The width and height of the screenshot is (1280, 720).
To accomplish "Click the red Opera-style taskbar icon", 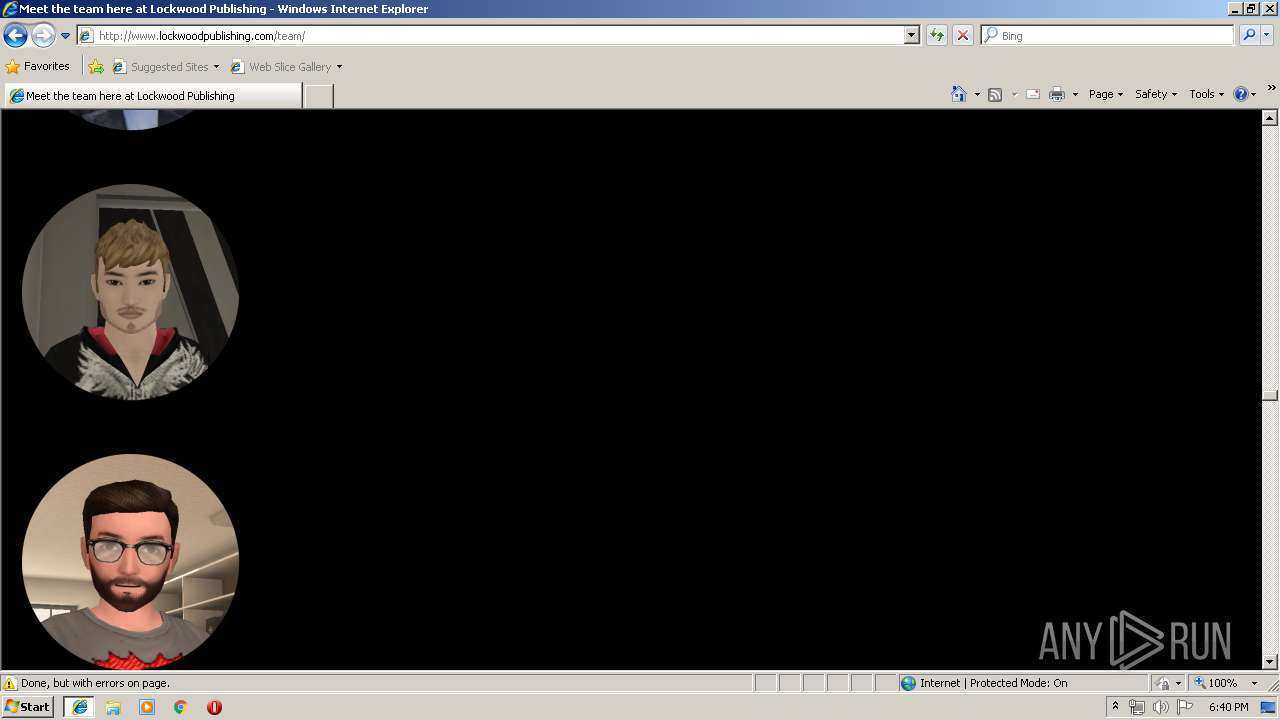I will point(214,707).
